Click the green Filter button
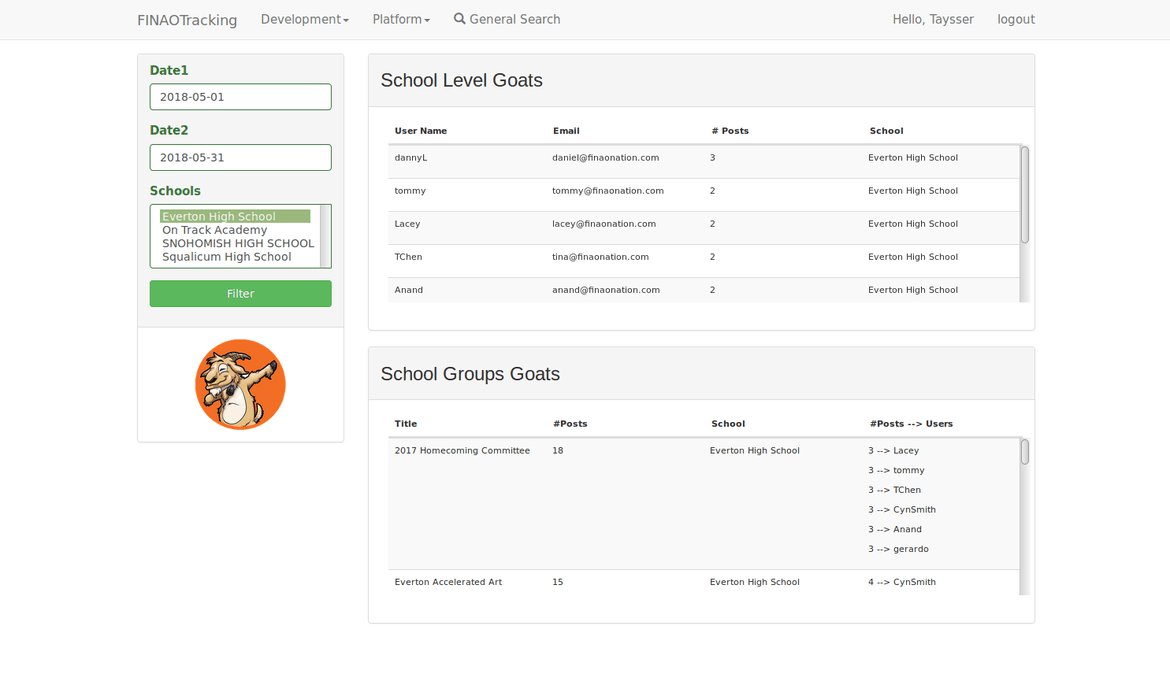The width and height of the screenshot is (1170, 685). tap(240, 294)
